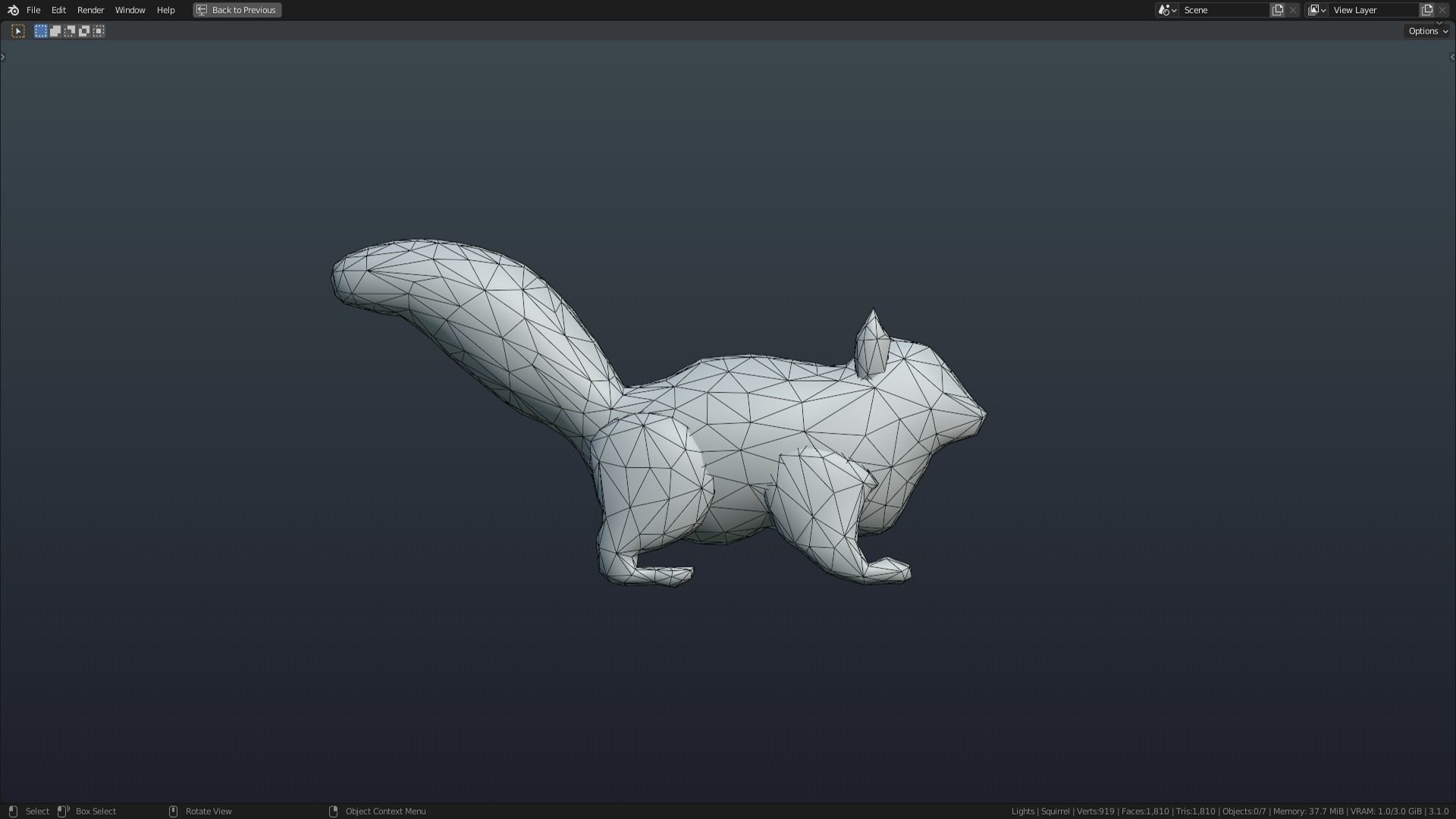
Task: Open the Render menu
Action: (x=90, y=10)
